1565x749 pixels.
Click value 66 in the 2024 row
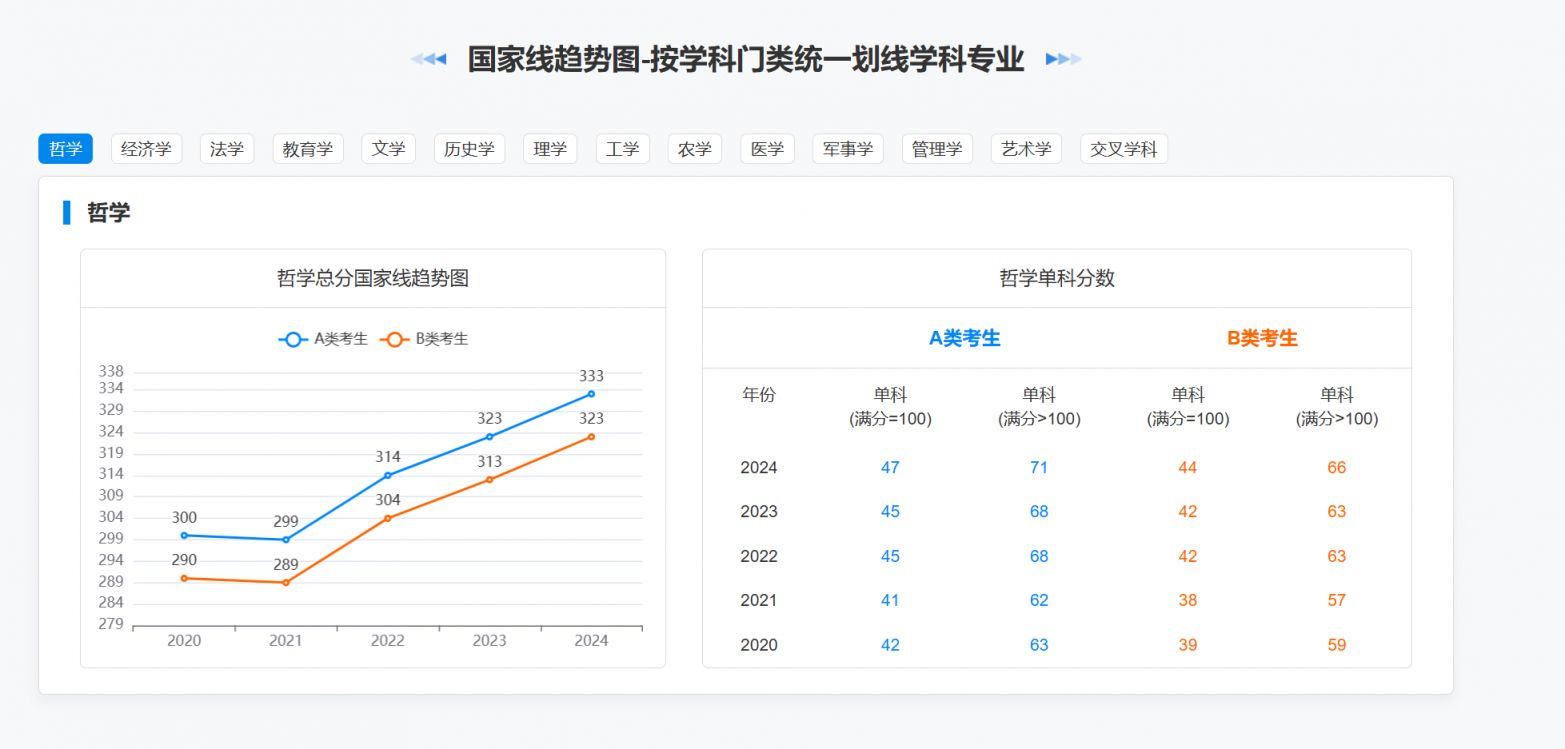click(1337, 468)
